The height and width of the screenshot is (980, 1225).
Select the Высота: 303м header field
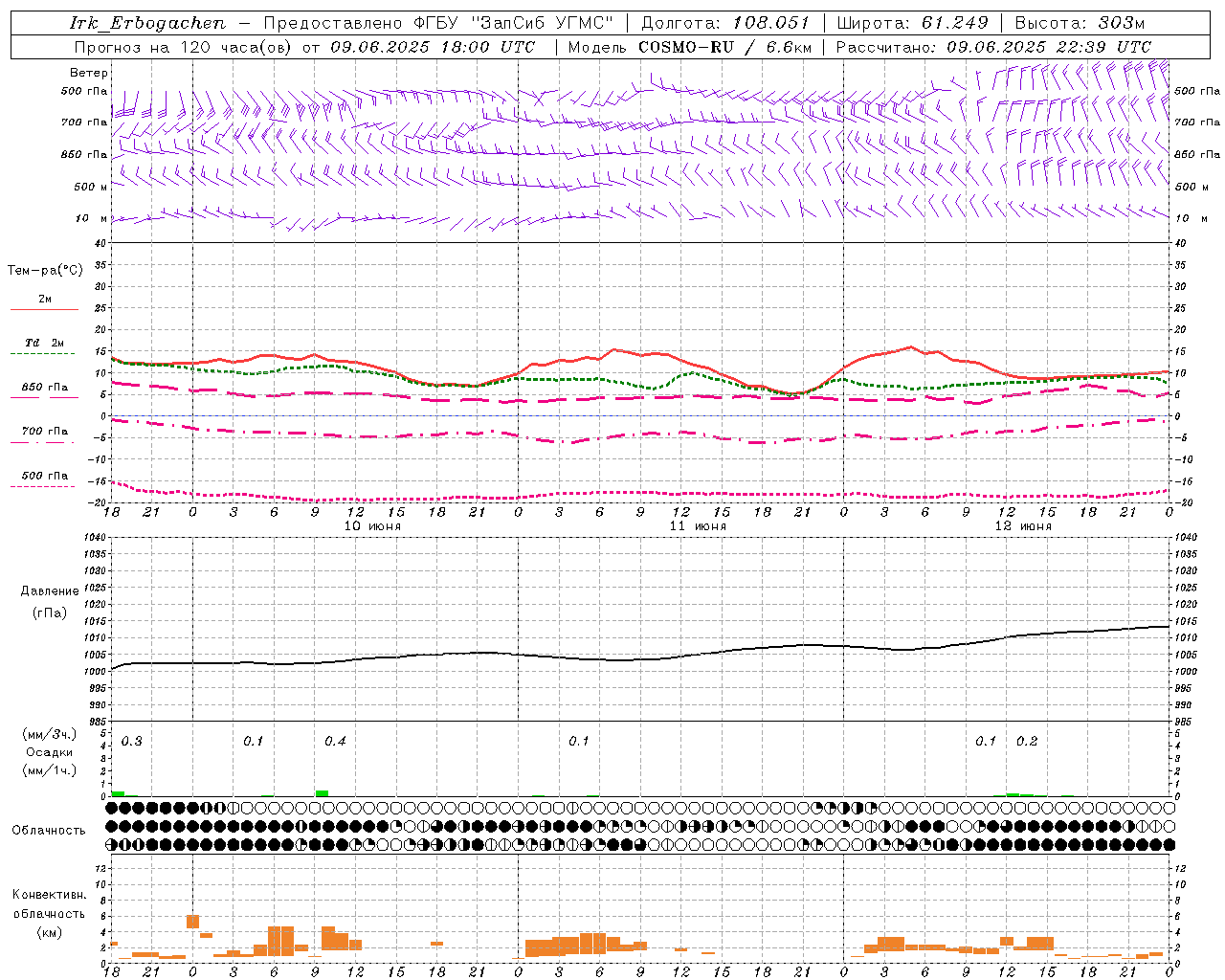pos(1080,23)
